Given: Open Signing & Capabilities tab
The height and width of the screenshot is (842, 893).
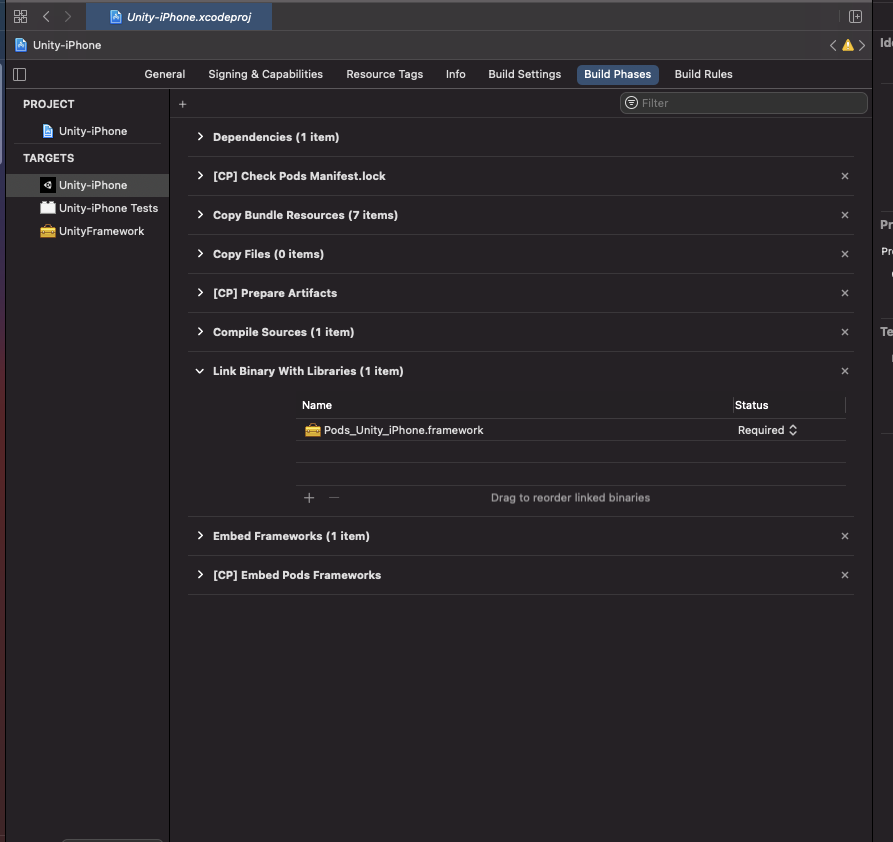Looking at the screenshot, I should click(265, 74).
